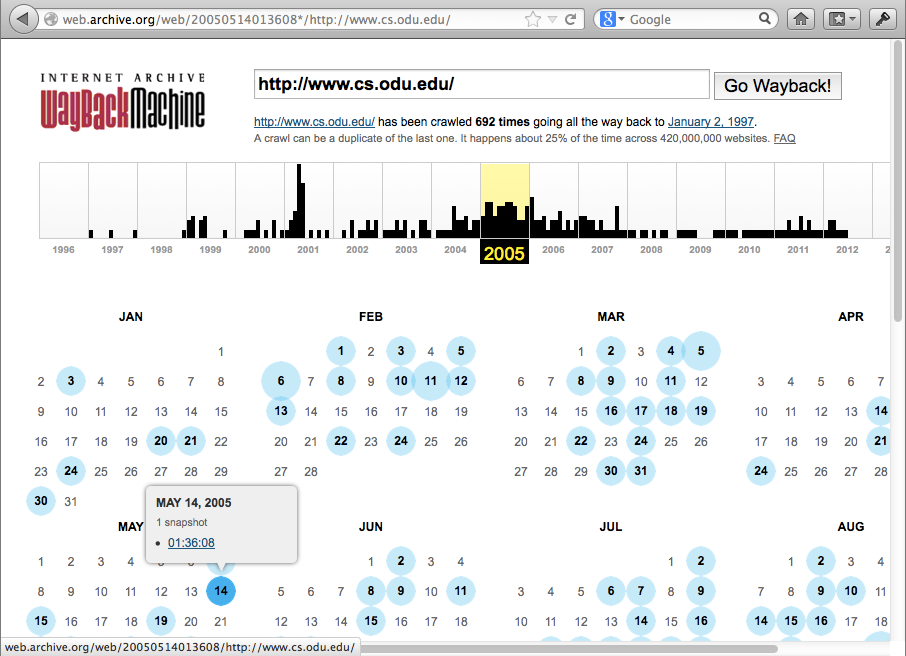The height and width of the screenshot is (656, 906).
Task: Open the Wayback Machine logo
Action: coord(122,102)
